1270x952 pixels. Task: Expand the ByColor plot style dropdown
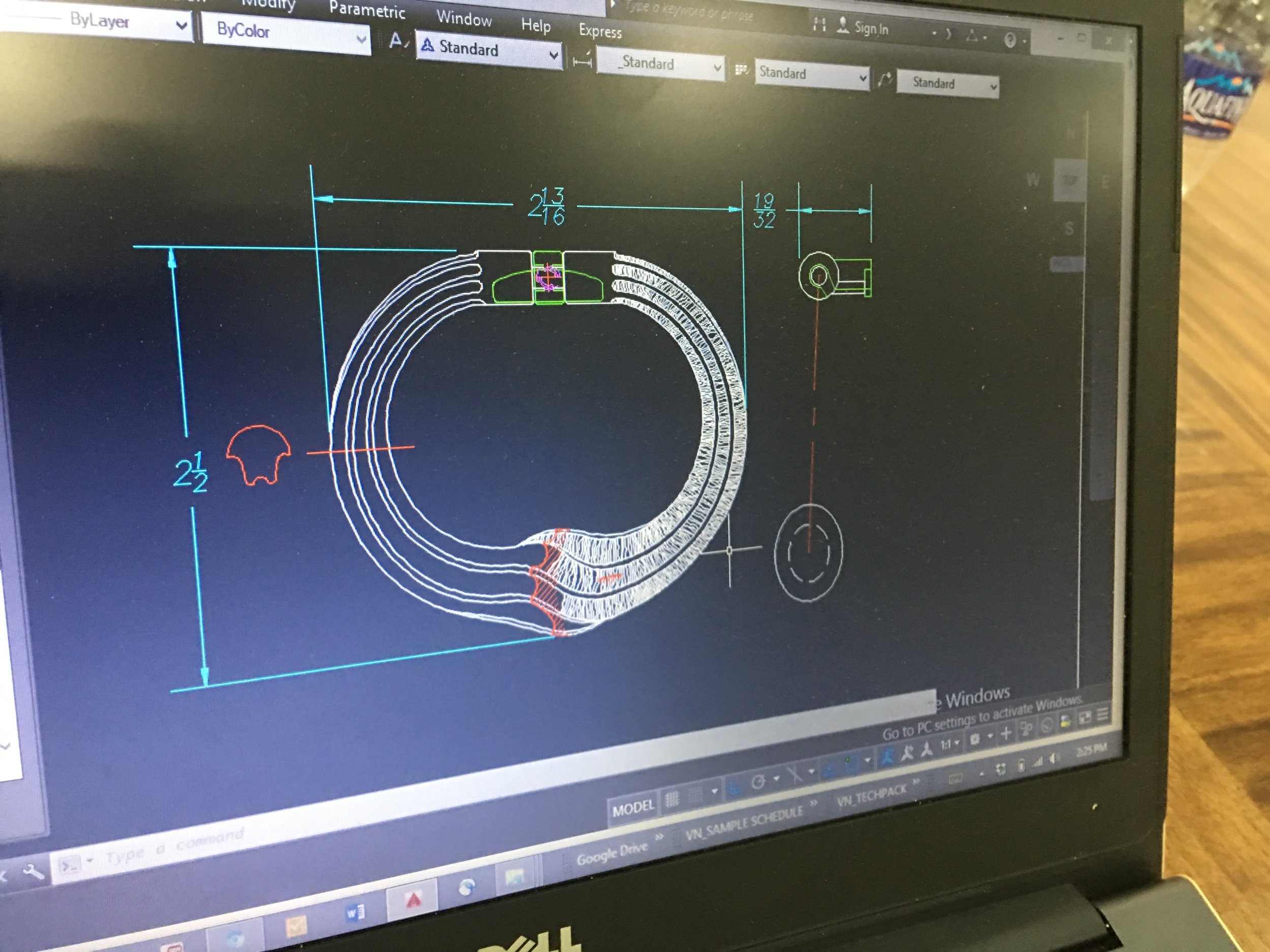361,39
